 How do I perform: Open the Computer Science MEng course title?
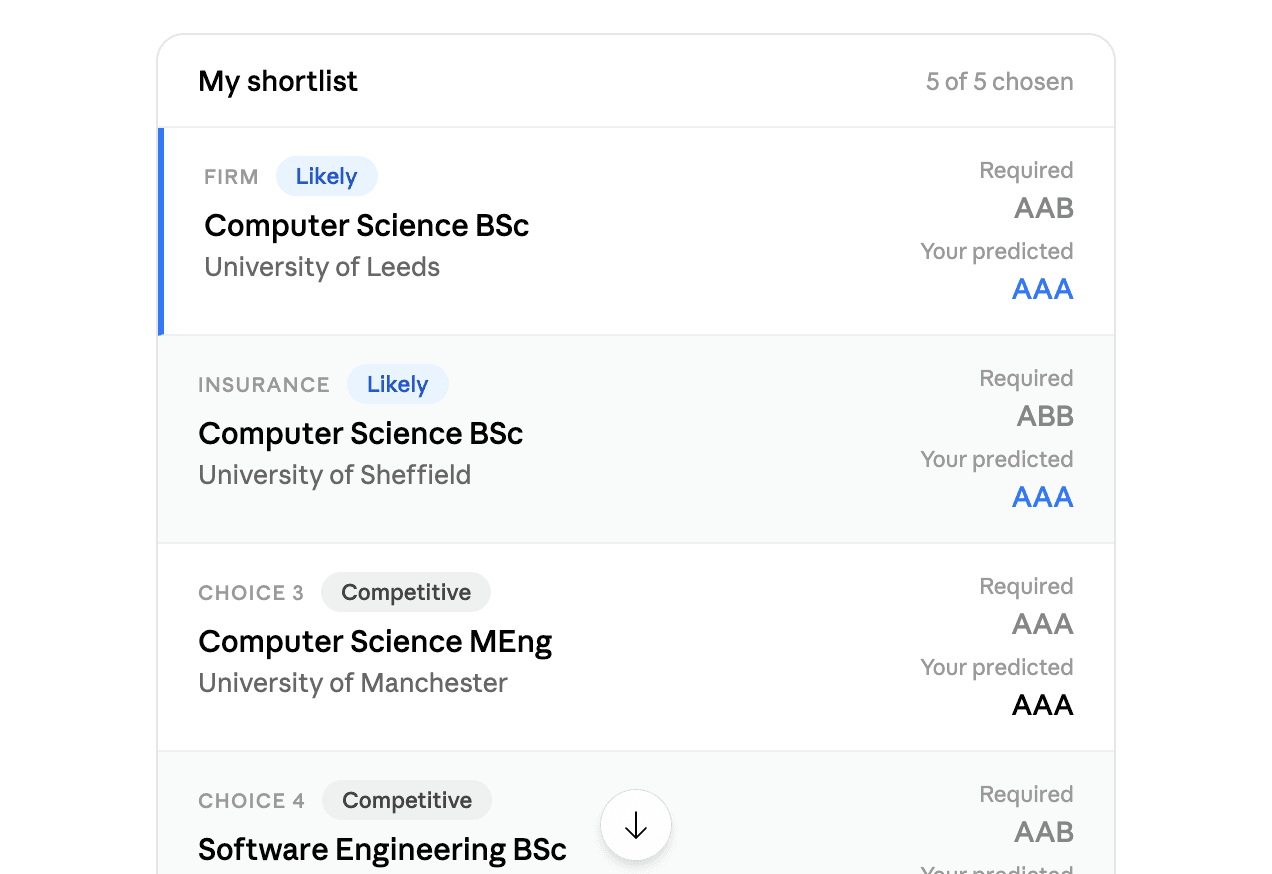[375, 642]
